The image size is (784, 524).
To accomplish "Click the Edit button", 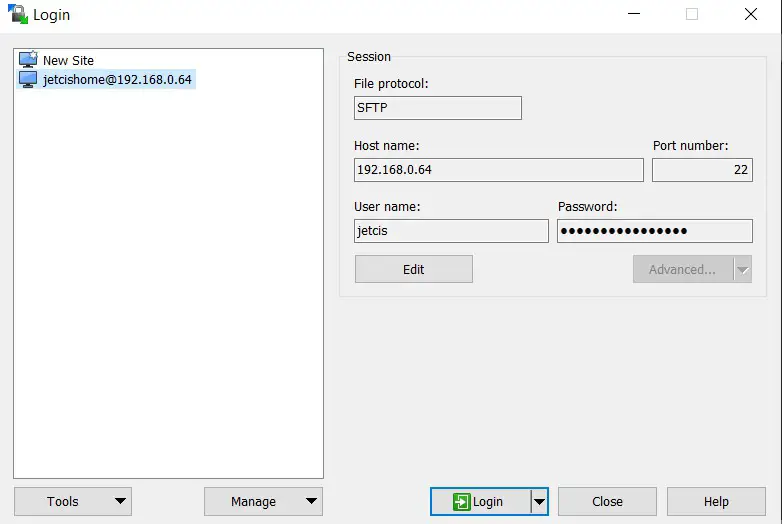I will click(x=414, y=270).
